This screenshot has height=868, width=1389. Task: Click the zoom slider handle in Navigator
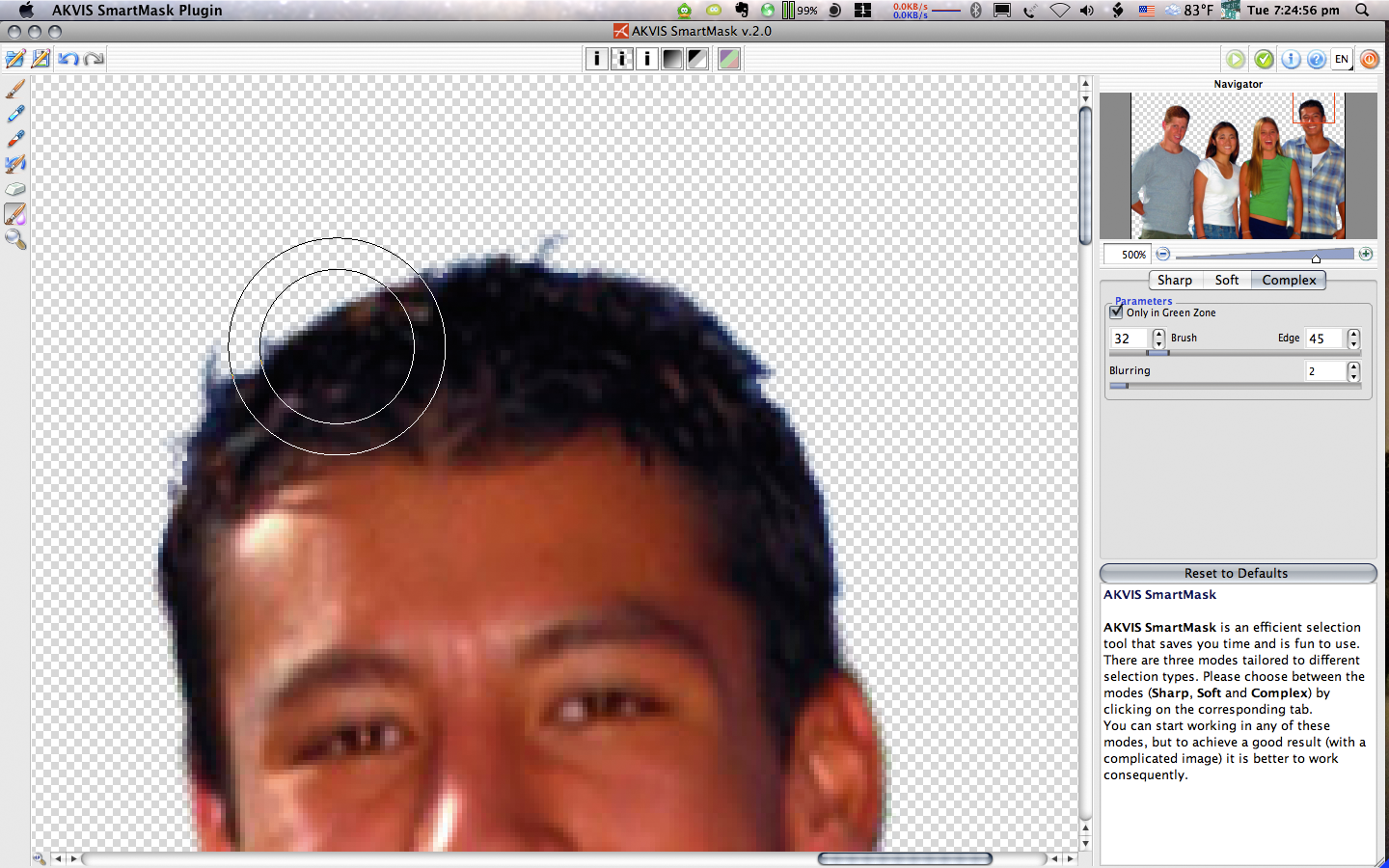pyautogui.click(x=1316, y=258)
